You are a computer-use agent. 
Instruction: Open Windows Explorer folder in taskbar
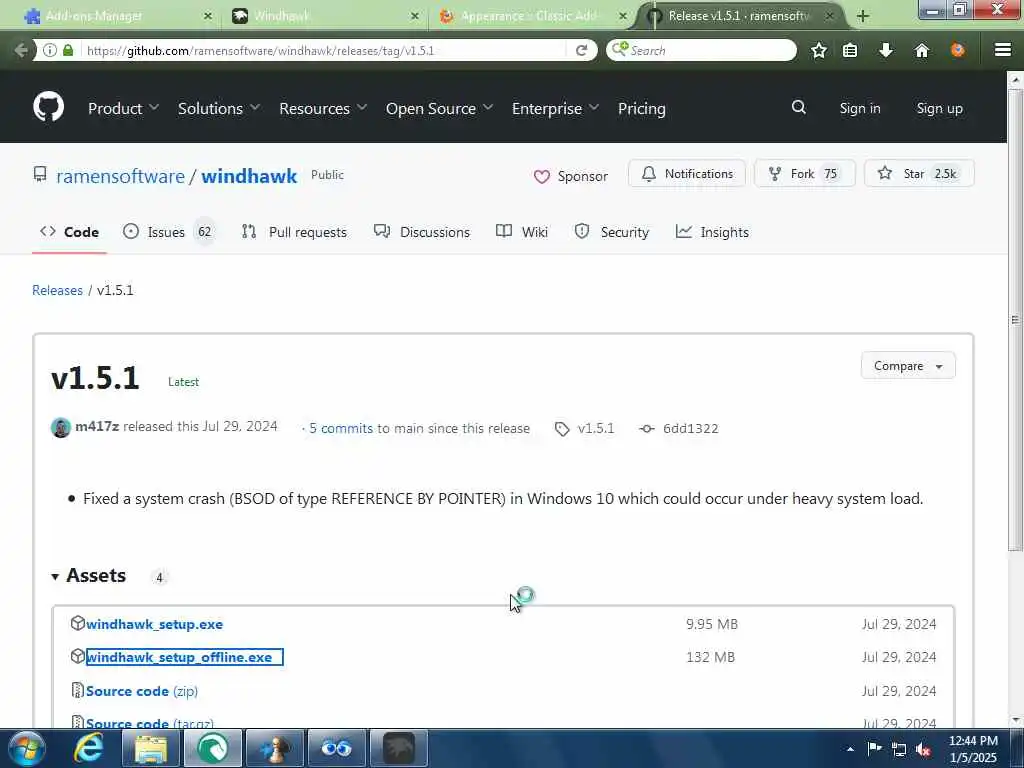tap(151, 748)
